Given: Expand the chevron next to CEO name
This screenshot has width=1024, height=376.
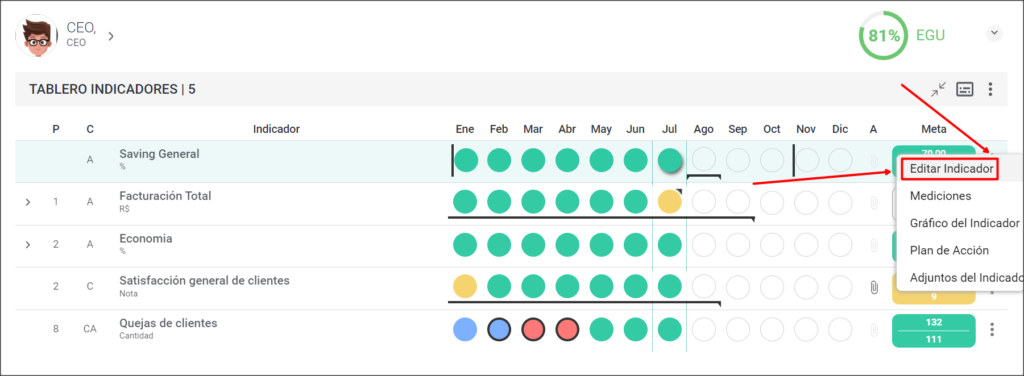Looking at the screenshot, I should tap(111, 36).
